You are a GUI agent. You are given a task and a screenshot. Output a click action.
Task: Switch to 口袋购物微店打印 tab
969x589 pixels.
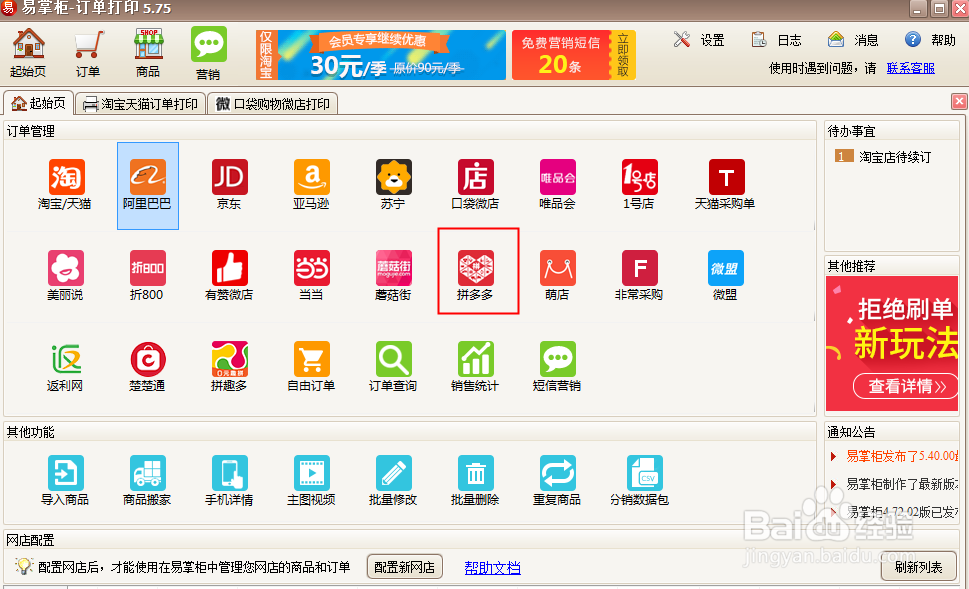[x=273, y=104]
